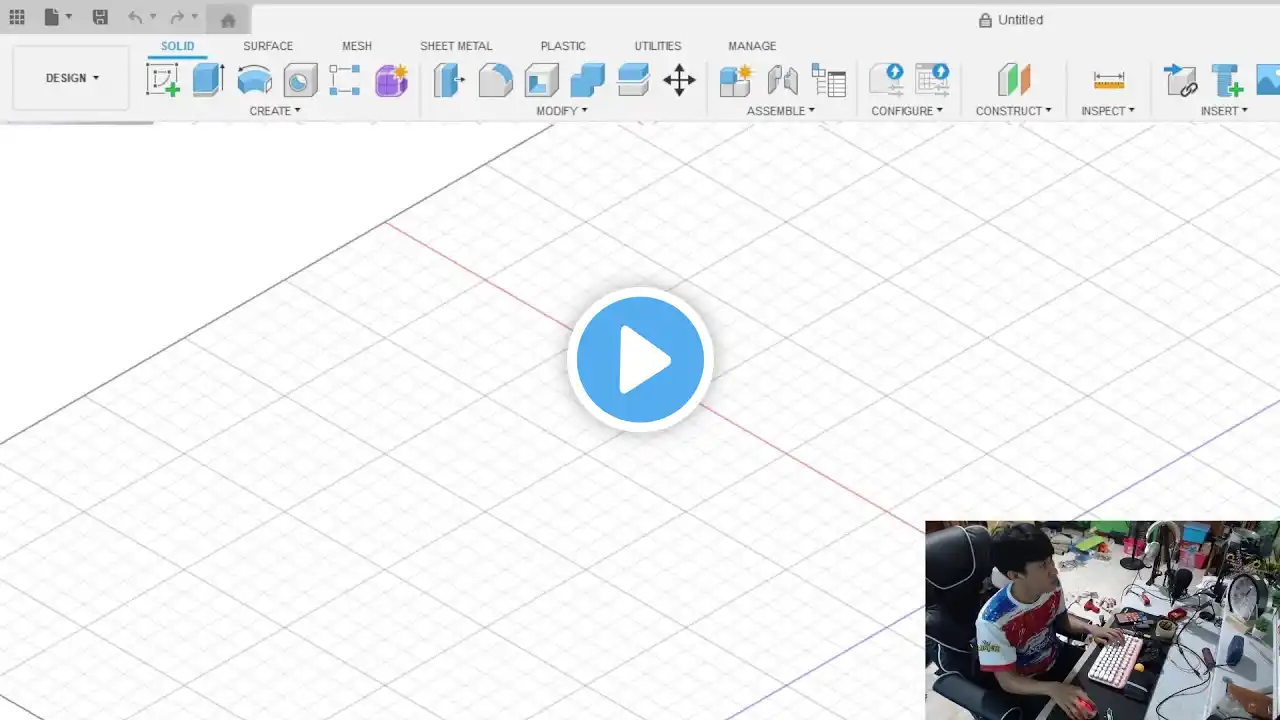Save the design with the floppy icon

click(100, 17)
